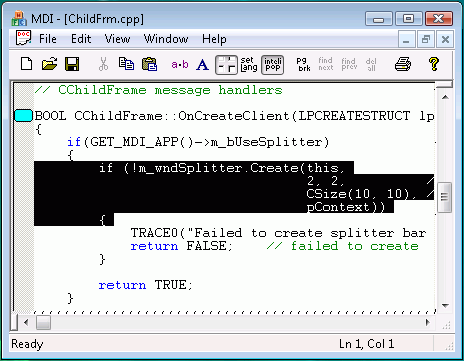The height and width of the screenshot is (361, 464).
Task: Click the Paste clipboard icon
Action: [x=149, y=64]
